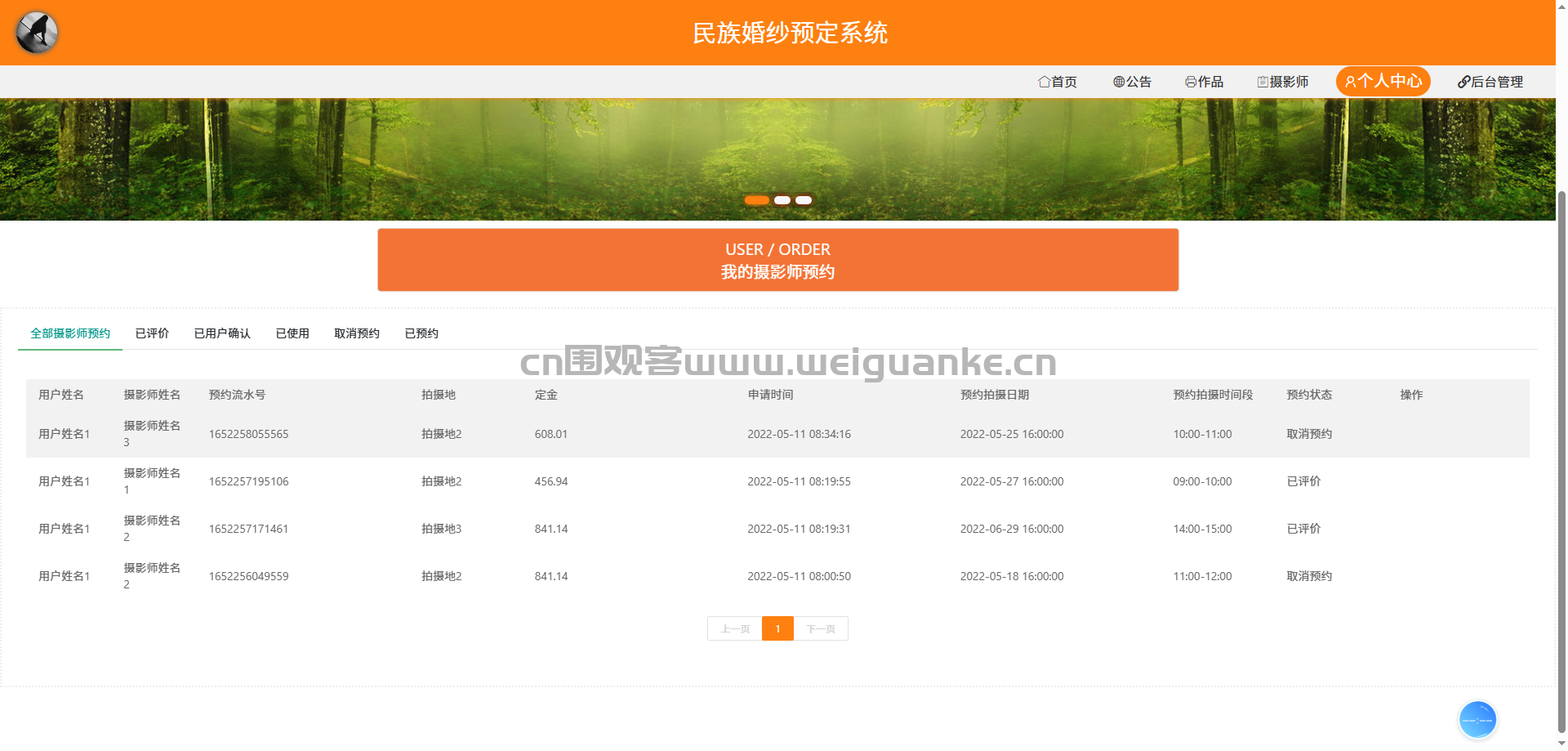
Task: Click time slot 09:00-10:00
Action: 1202,481
